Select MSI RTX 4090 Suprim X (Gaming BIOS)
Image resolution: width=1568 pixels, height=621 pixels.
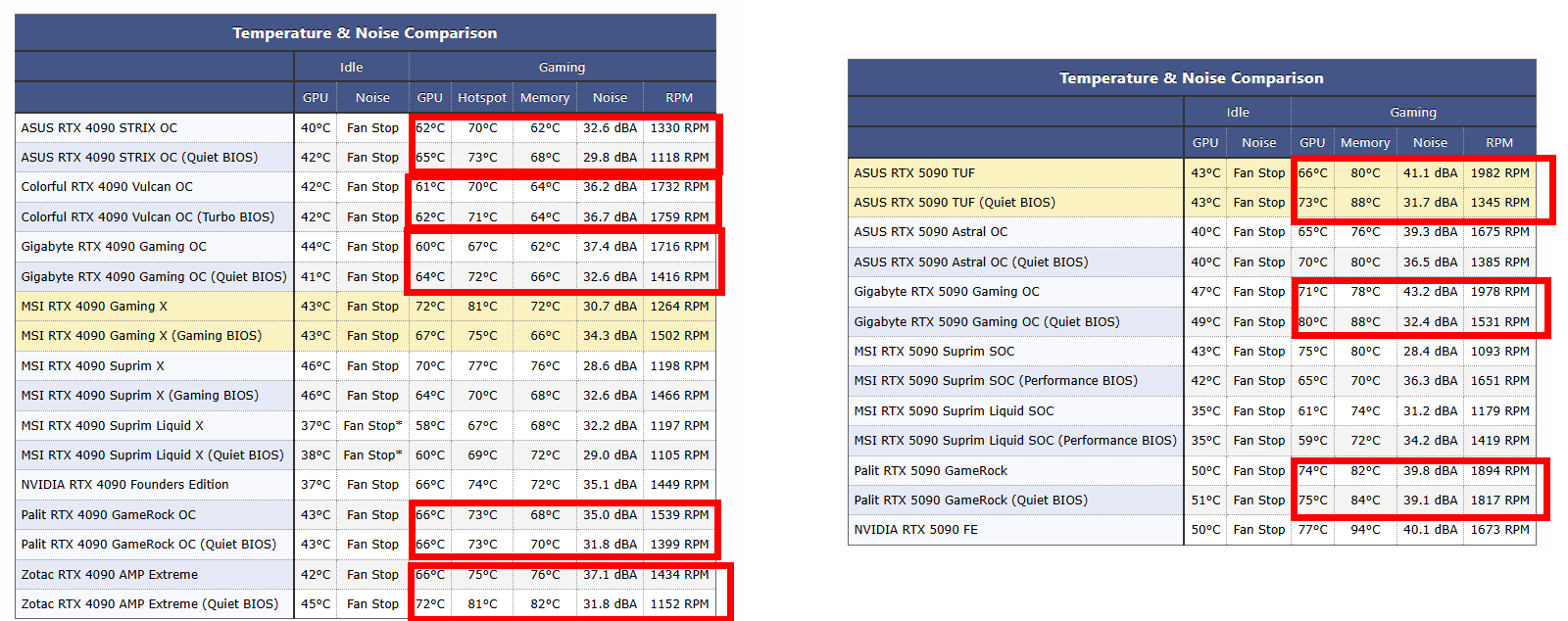pos(140,395)
